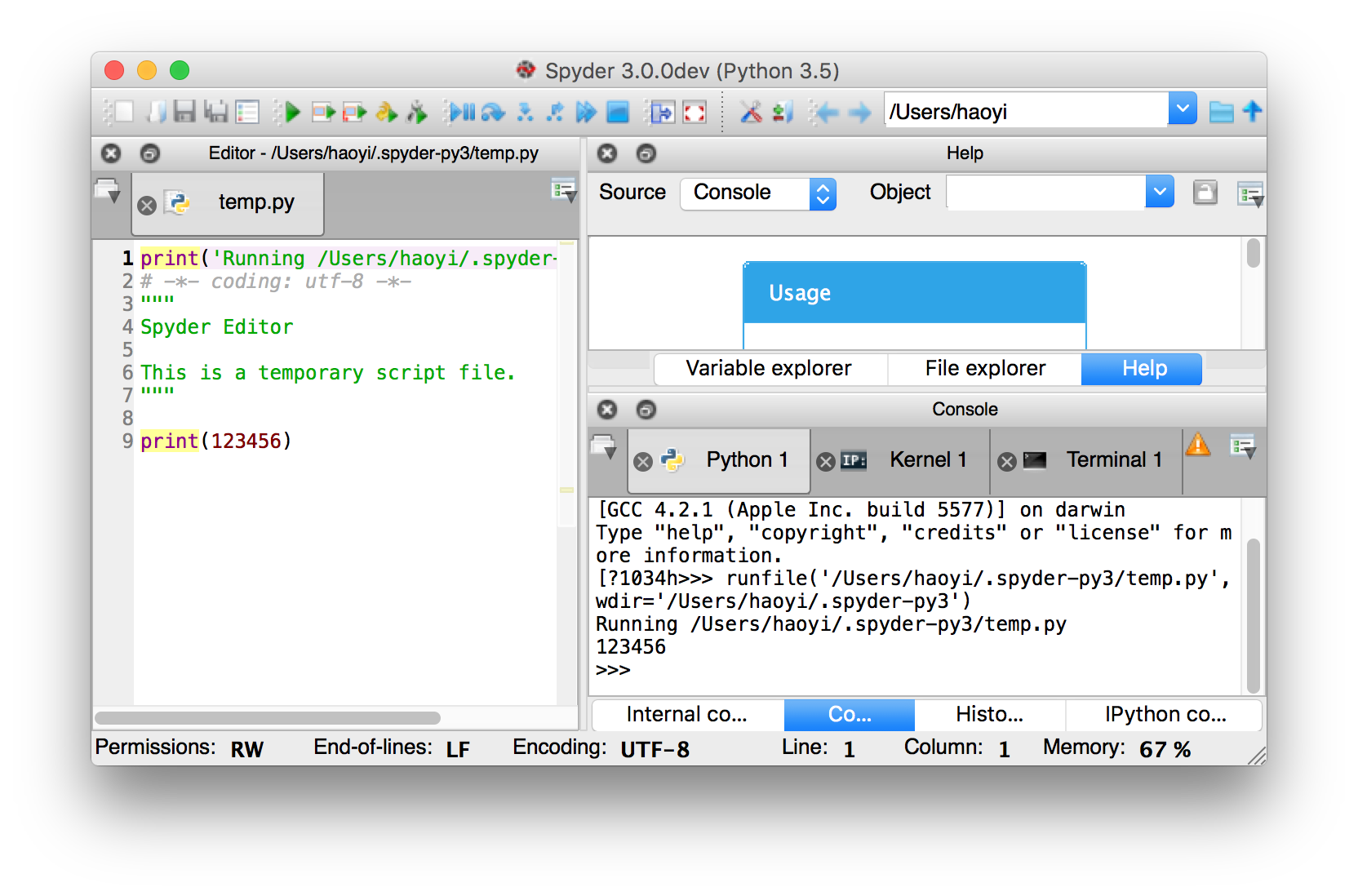Undock the Editor pane

click(150, 153)
